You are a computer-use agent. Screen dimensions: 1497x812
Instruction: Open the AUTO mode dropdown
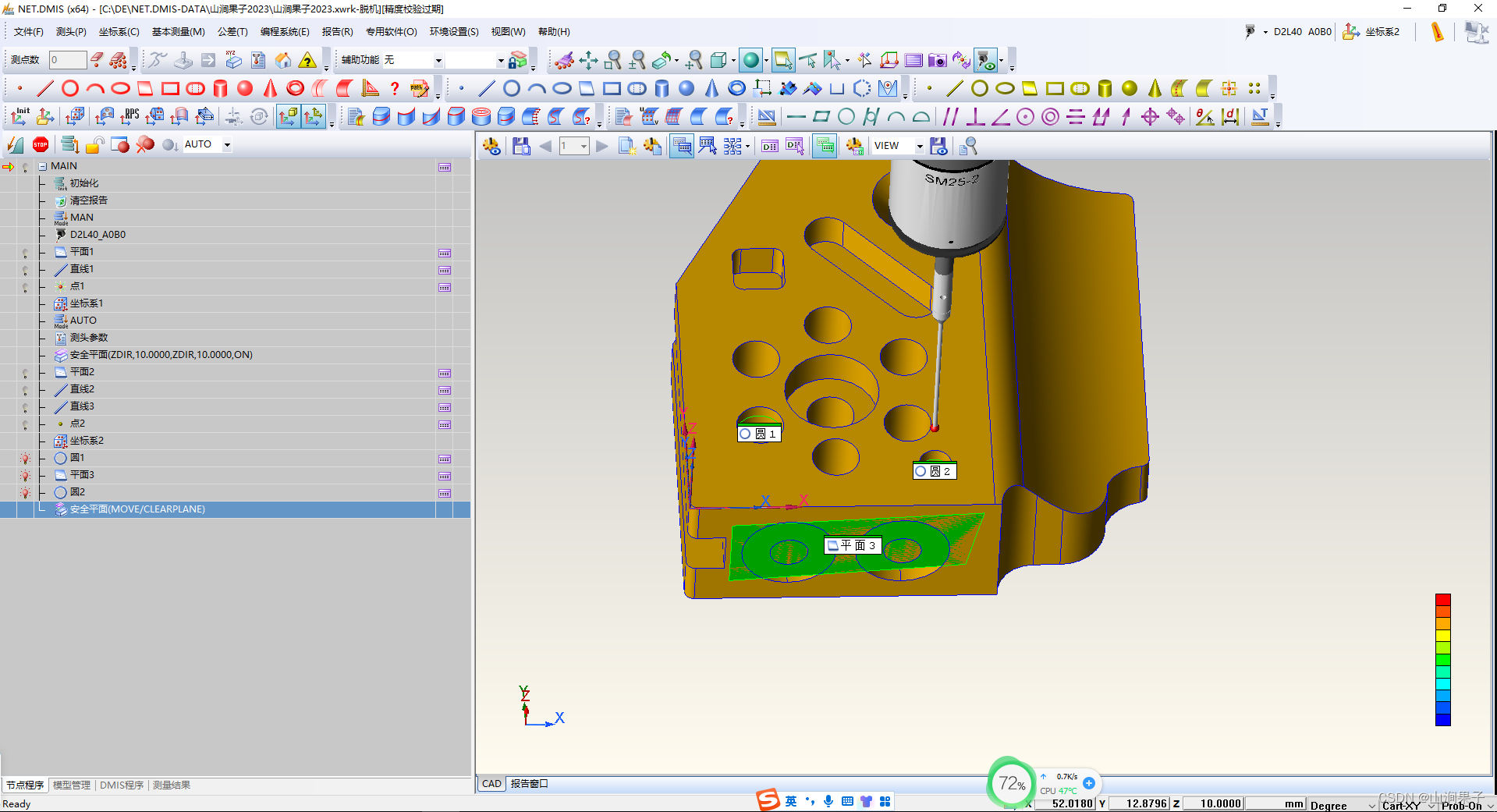227,144
